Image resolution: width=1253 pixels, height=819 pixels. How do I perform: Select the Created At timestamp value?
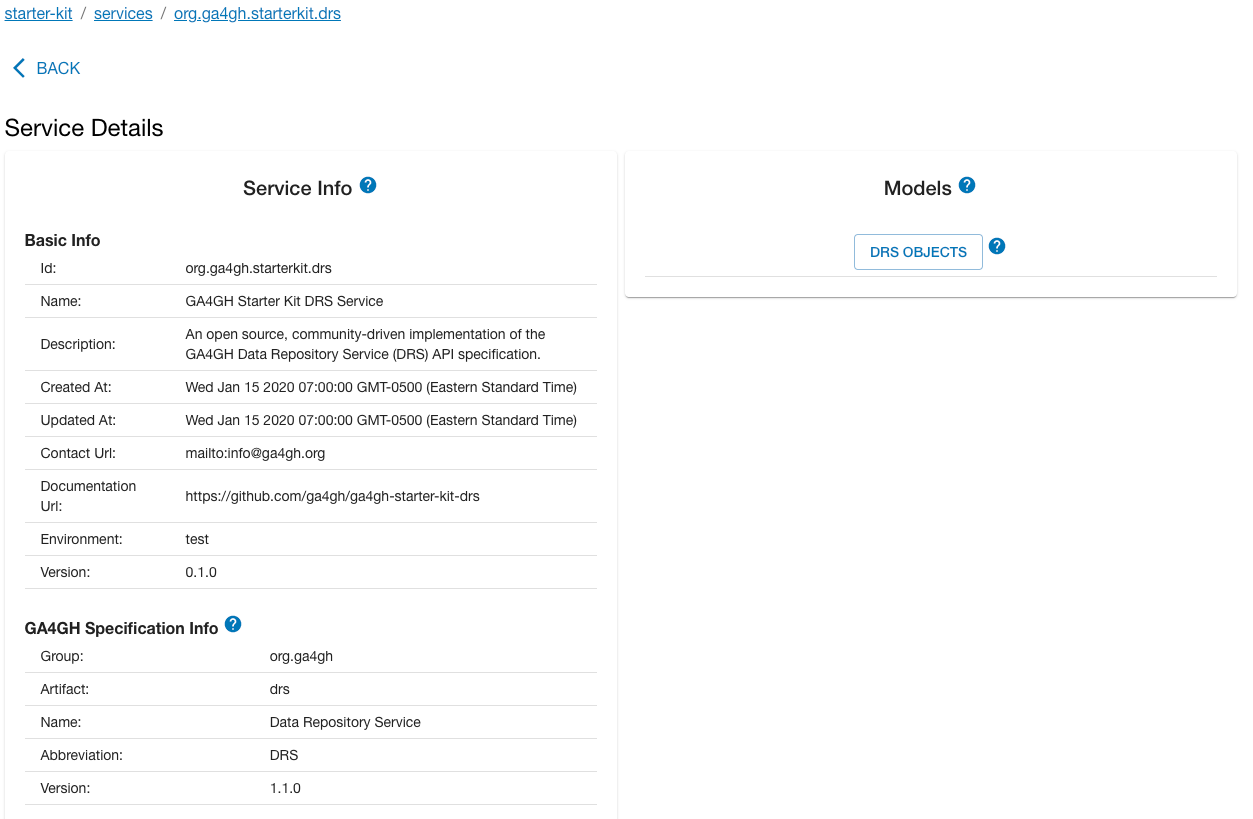point(381,387)
